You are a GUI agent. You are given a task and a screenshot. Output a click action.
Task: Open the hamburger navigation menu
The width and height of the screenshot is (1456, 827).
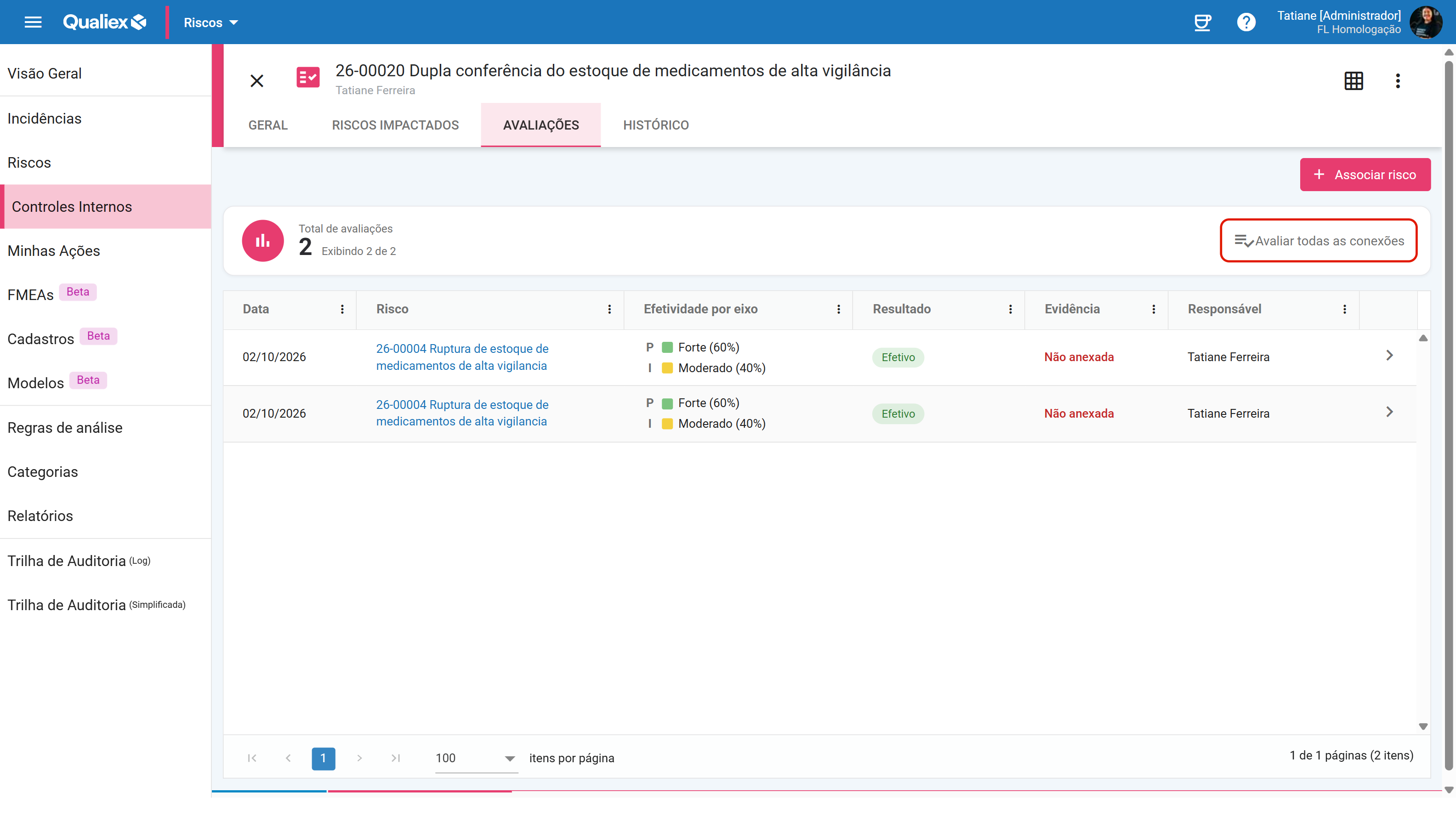click(33, 22)
